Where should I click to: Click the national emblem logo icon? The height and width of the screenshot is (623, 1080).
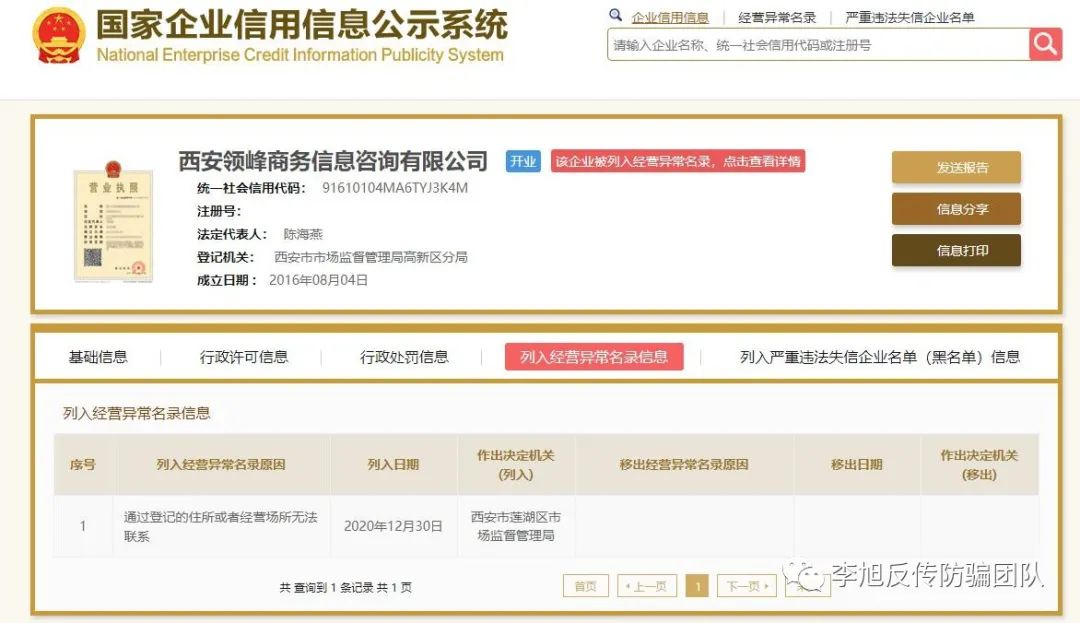pyautogui.click(x=59, y=37)
